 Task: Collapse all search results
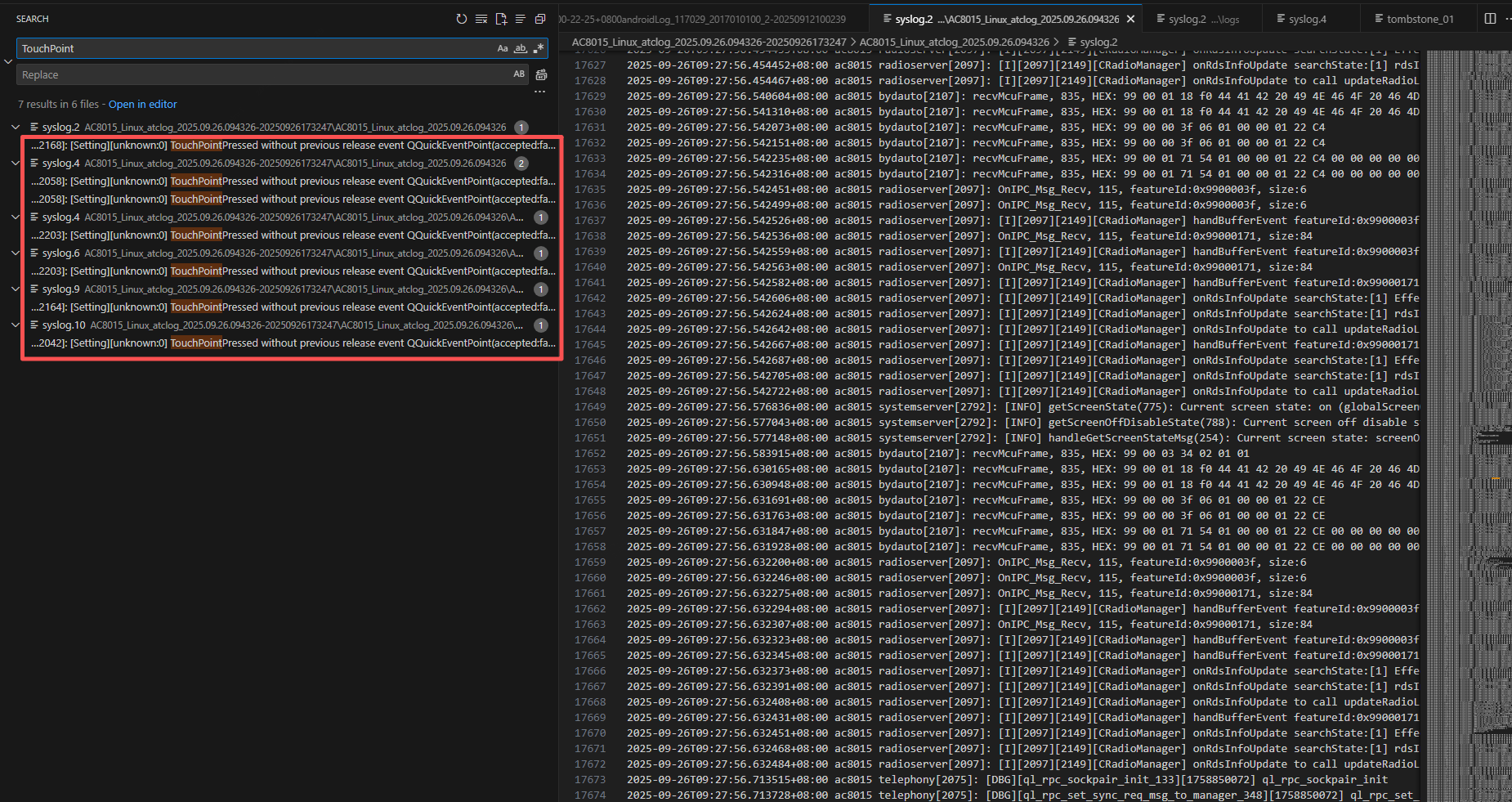click(x=540, y=19)
